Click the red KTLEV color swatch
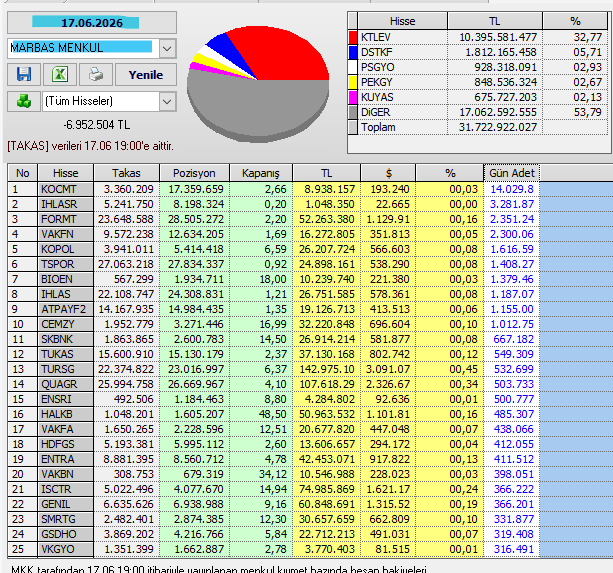Image resolution: width=613 pixels, height=573 pixels. [353, 37]
